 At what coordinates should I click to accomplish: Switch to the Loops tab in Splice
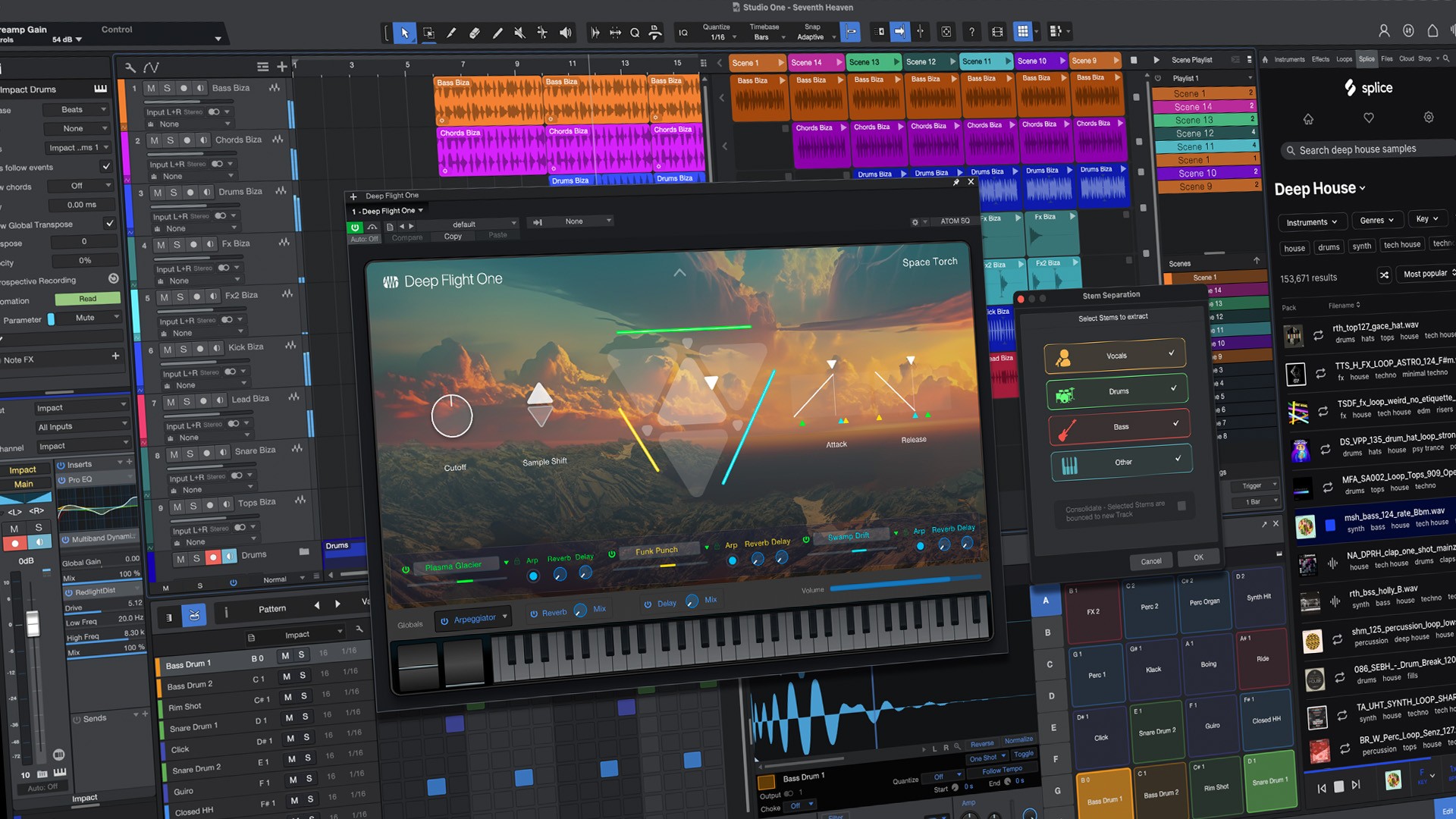pyautogui.click(x=1344, y=59)
